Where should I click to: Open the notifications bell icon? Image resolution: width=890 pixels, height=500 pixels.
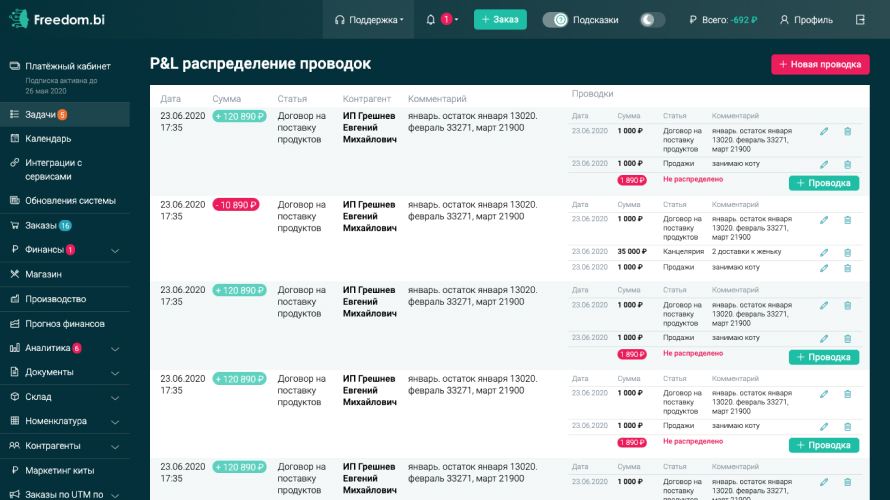coord(431,20)
